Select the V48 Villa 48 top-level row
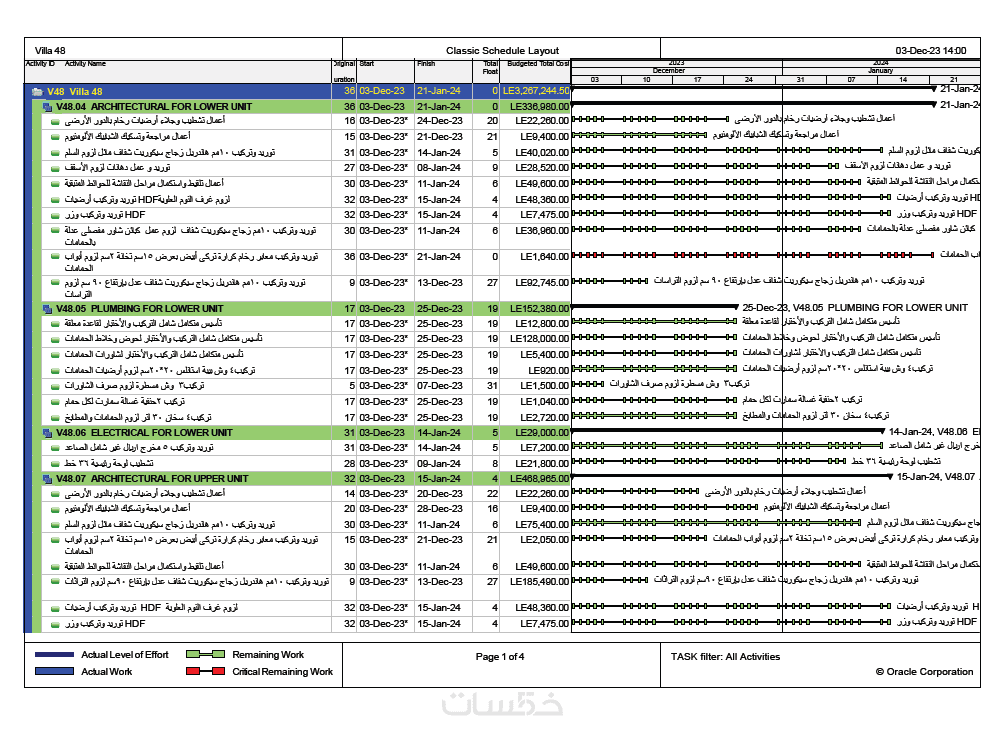 coord(297,92)
